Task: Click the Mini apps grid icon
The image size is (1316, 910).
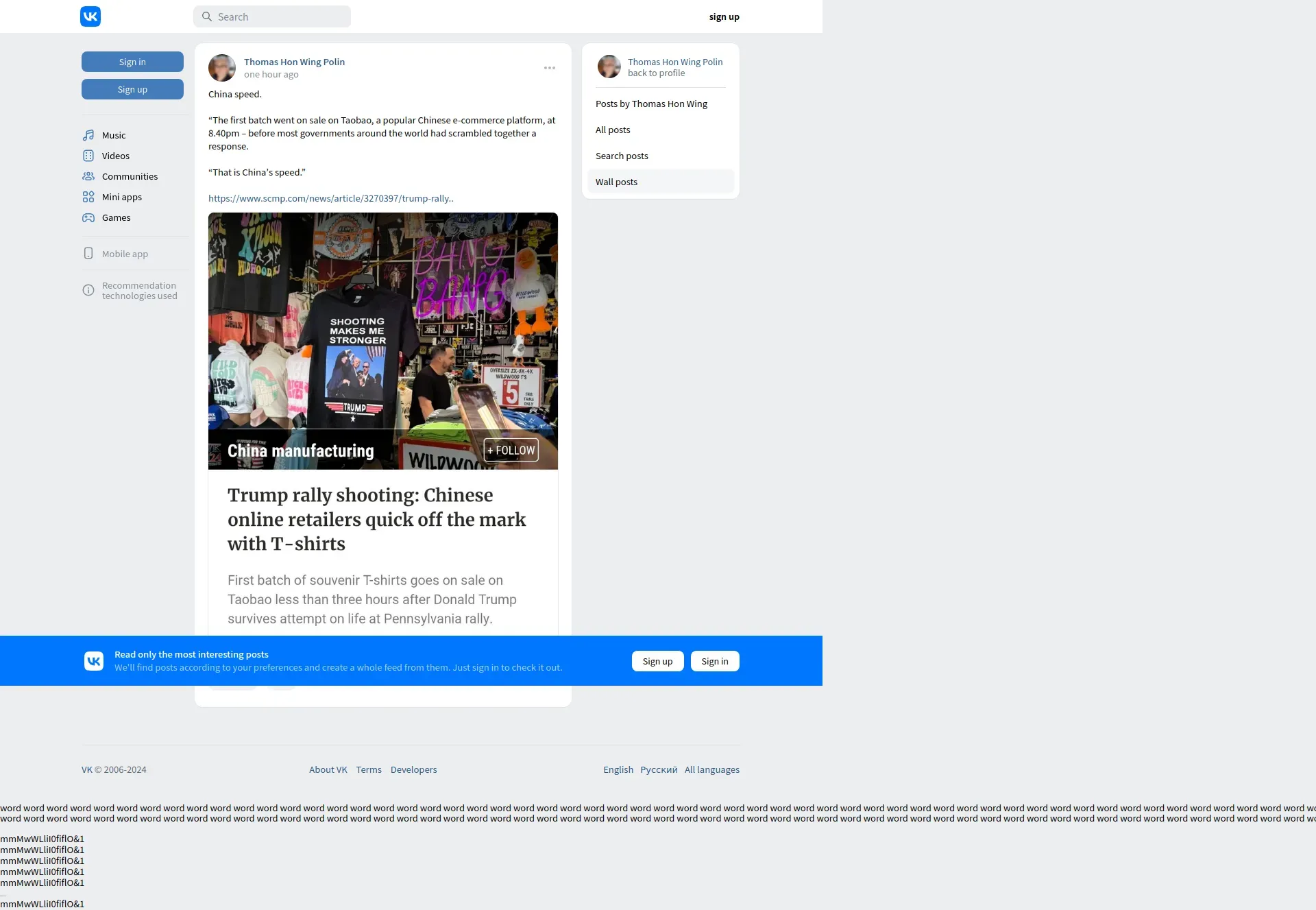Action: pyautogui.click(x=88, y=197)
